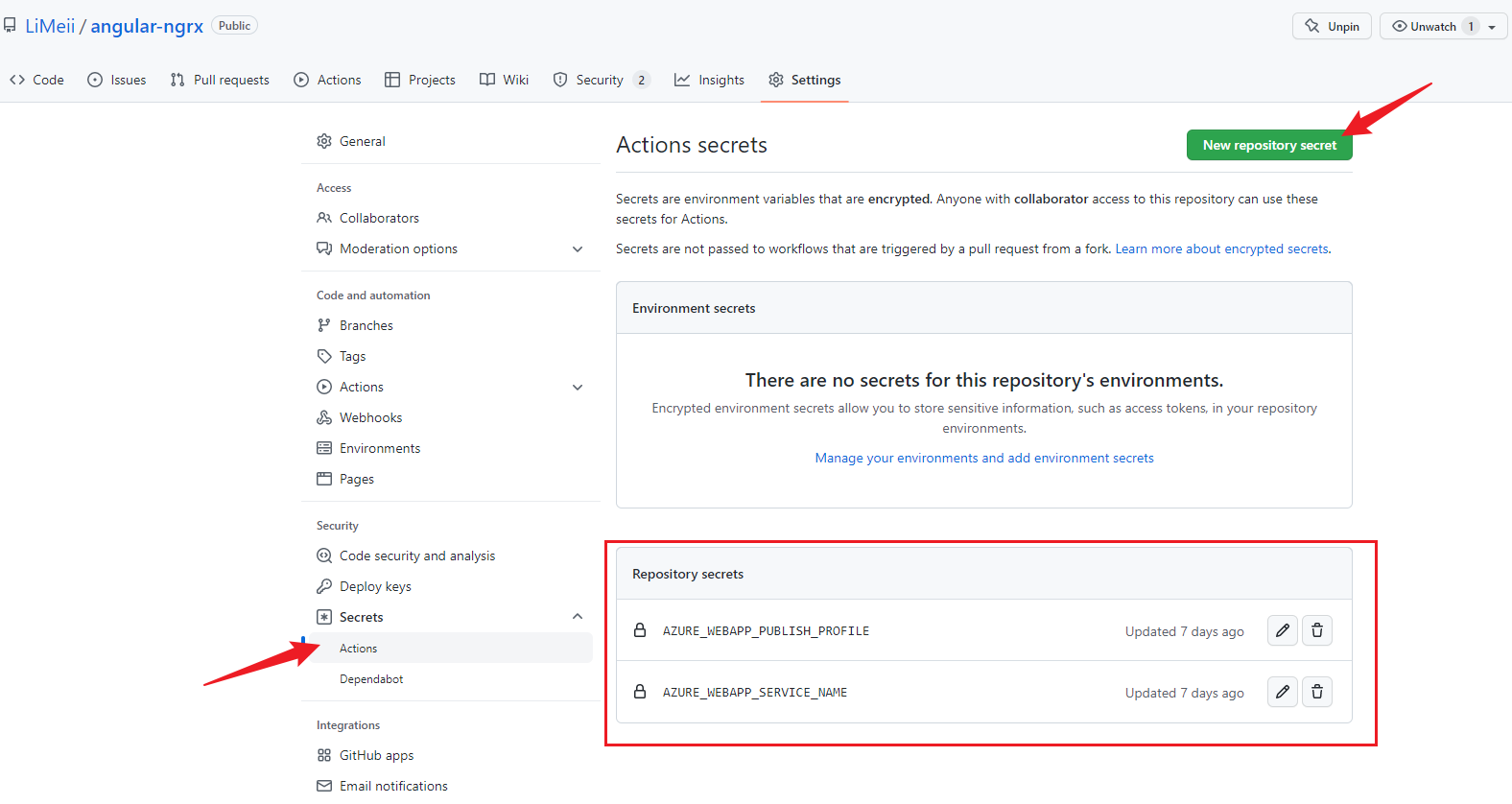The image size is (1512, 804).
Task: Click the Unpin button
Action: 1332,26
